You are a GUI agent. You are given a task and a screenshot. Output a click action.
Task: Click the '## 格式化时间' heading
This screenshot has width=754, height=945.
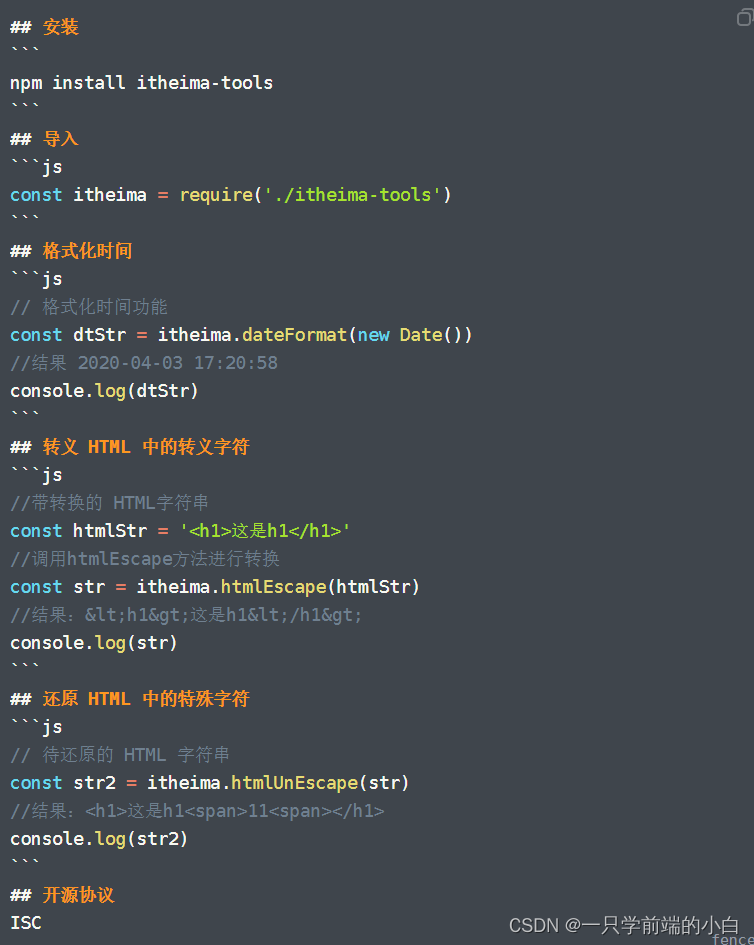tap(71, 251)
